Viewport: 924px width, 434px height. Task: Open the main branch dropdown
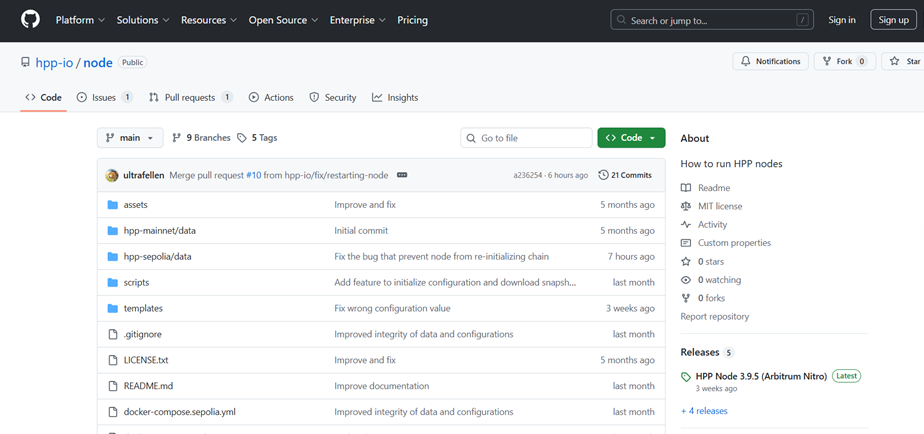130,138
